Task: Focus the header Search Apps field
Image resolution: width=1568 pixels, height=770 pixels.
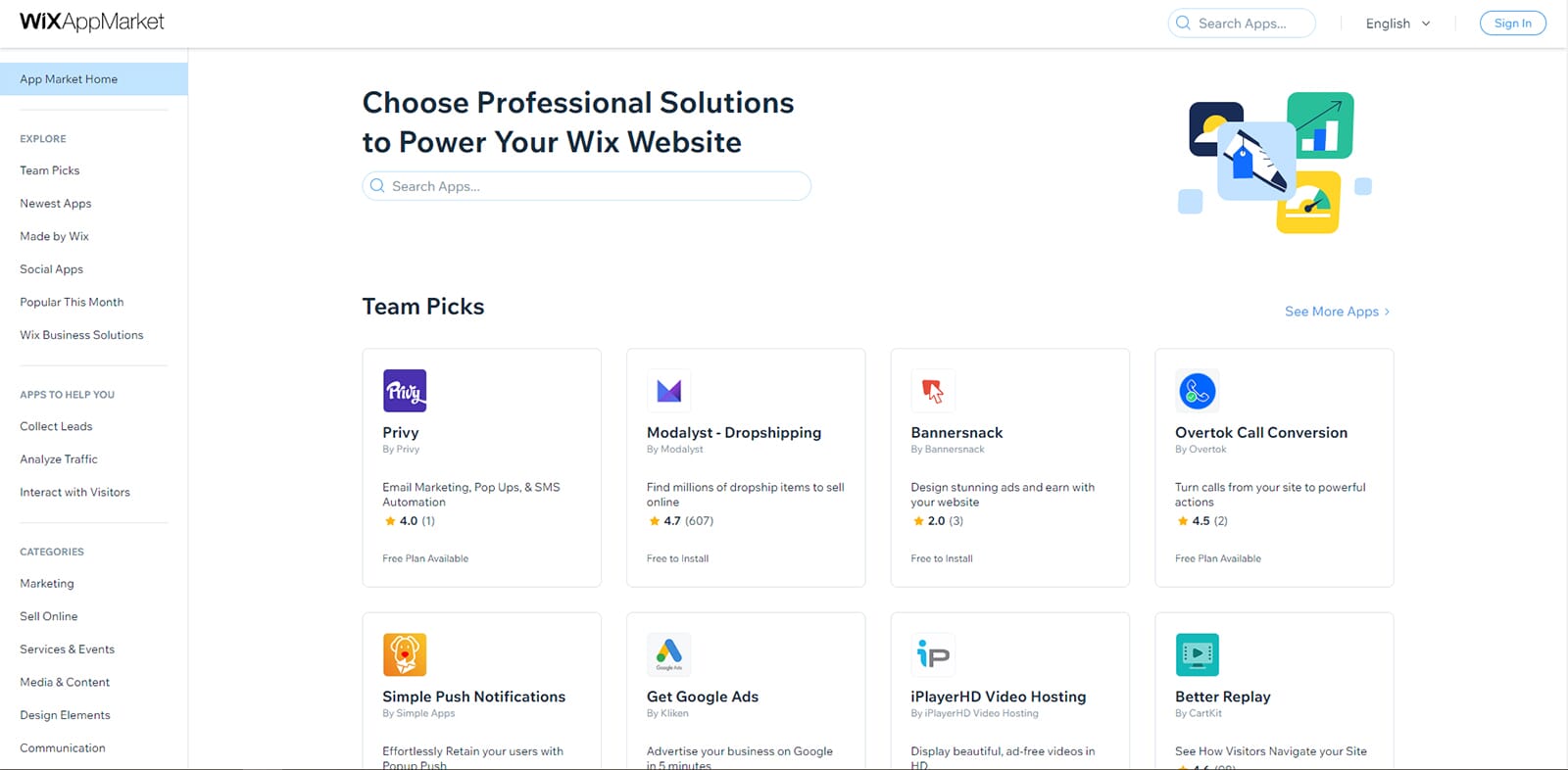Action: tap(1242, 24)
